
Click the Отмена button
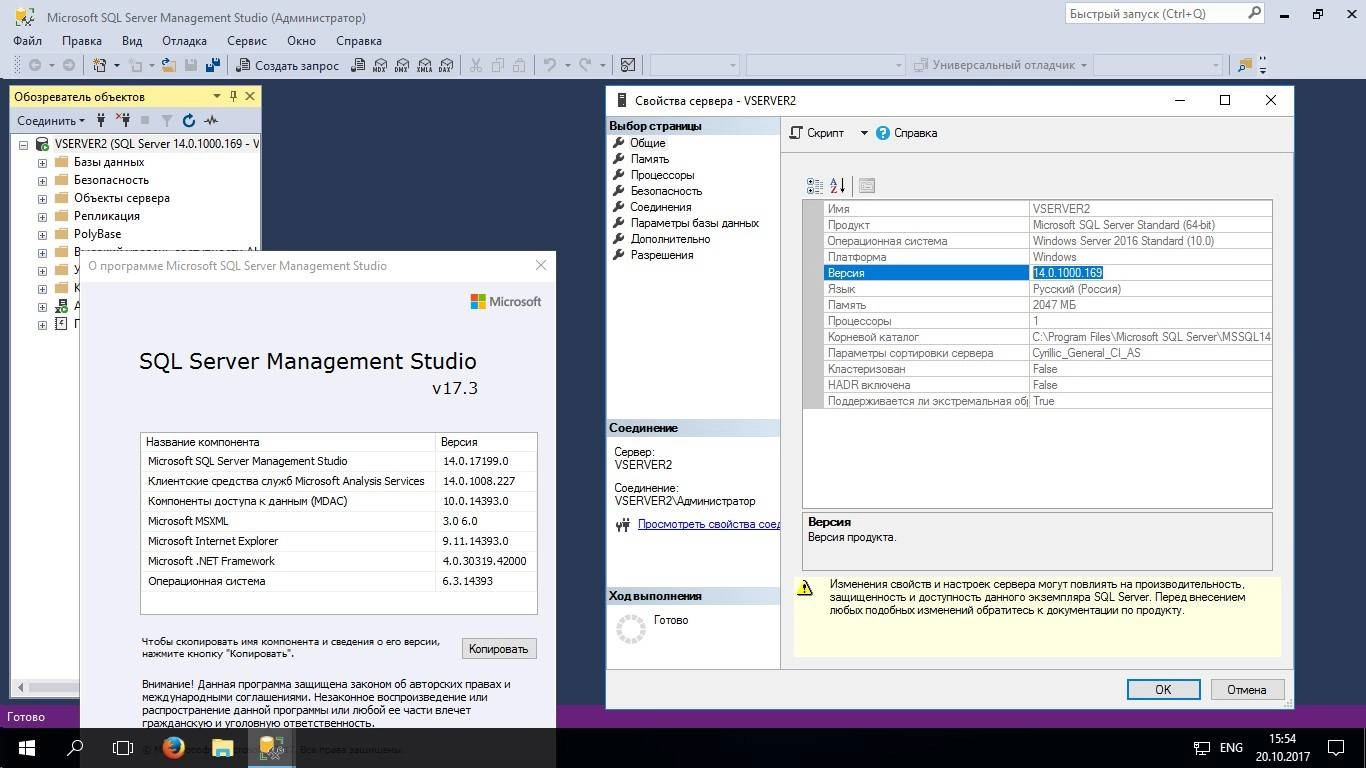coord(1246,689)
